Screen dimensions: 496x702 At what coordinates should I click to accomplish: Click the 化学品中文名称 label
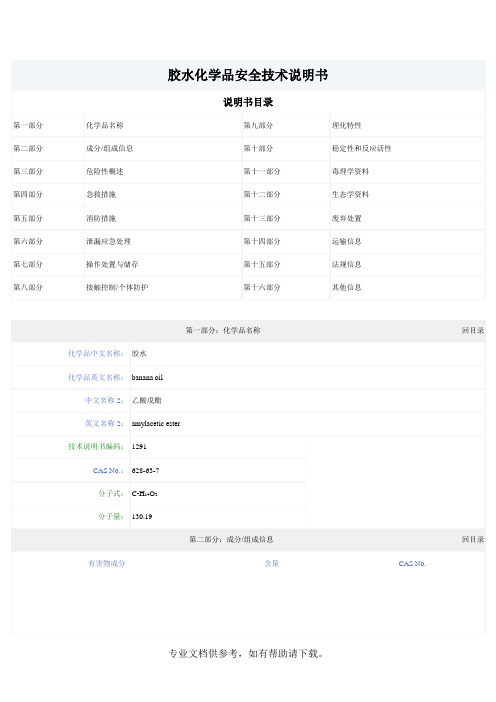coord(96,353)
